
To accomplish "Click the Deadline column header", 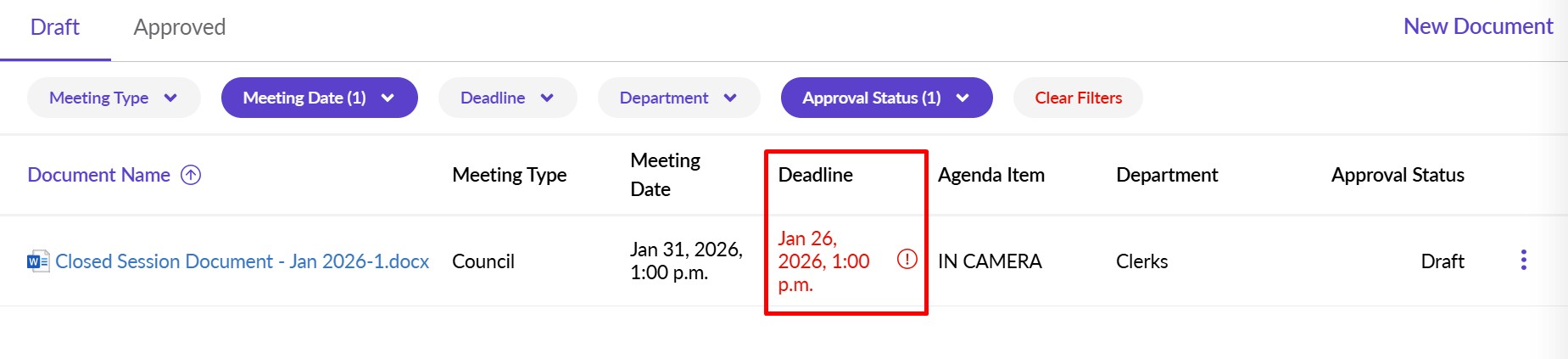I will [x=816, y=175].
